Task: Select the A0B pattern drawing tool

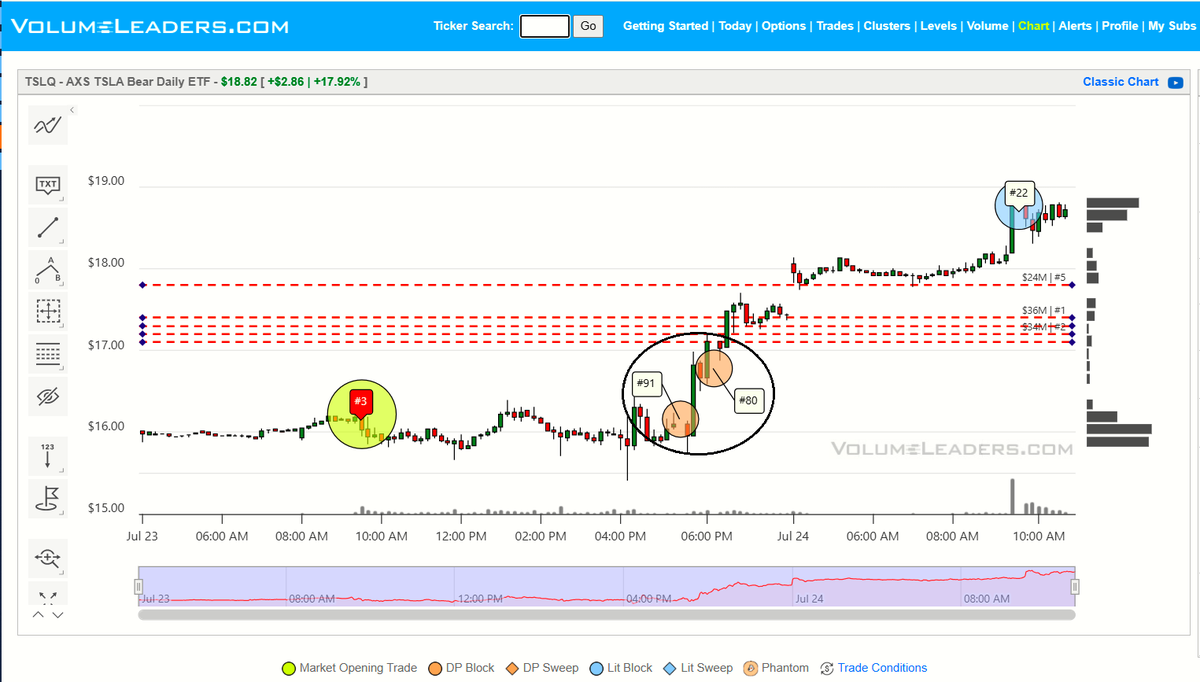Action: coord(48,270)
